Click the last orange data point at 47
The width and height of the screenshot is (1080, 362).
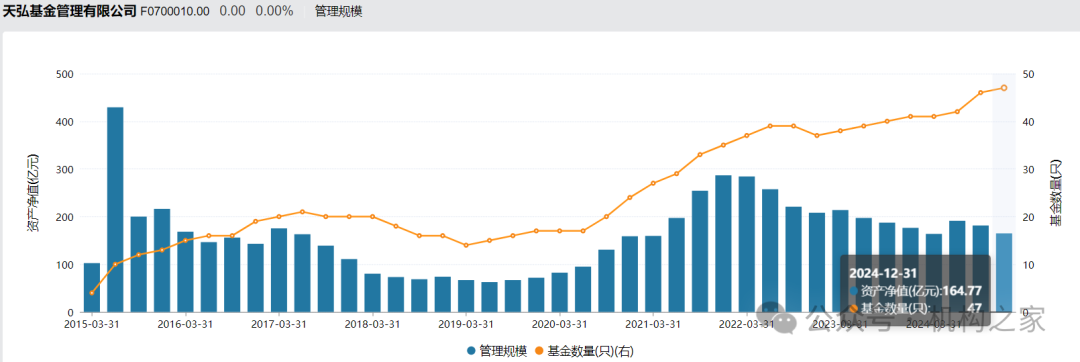coord(1004,88)
